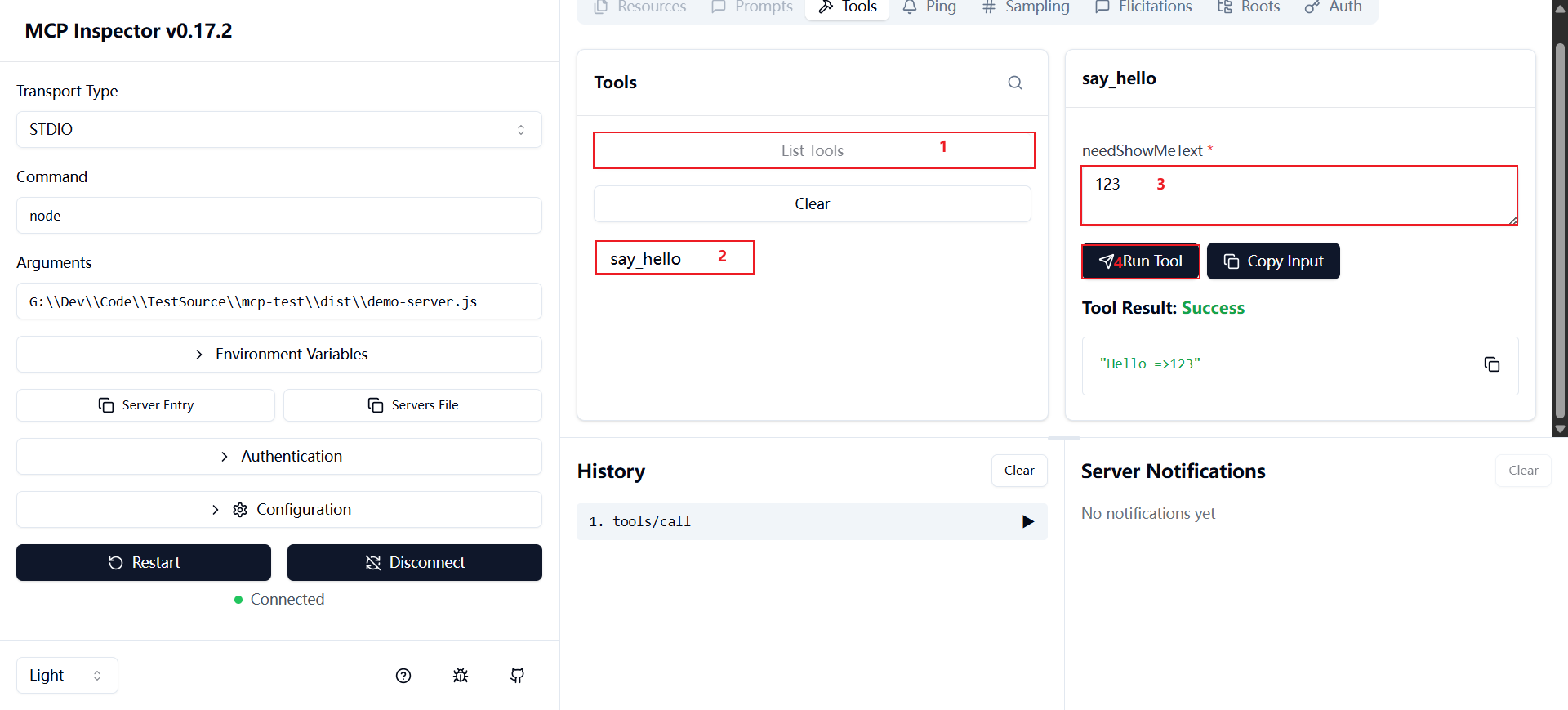The image size is (1568, 710).
Task: Copy Server Entry configuration
Action: click(x=145, y=405)
